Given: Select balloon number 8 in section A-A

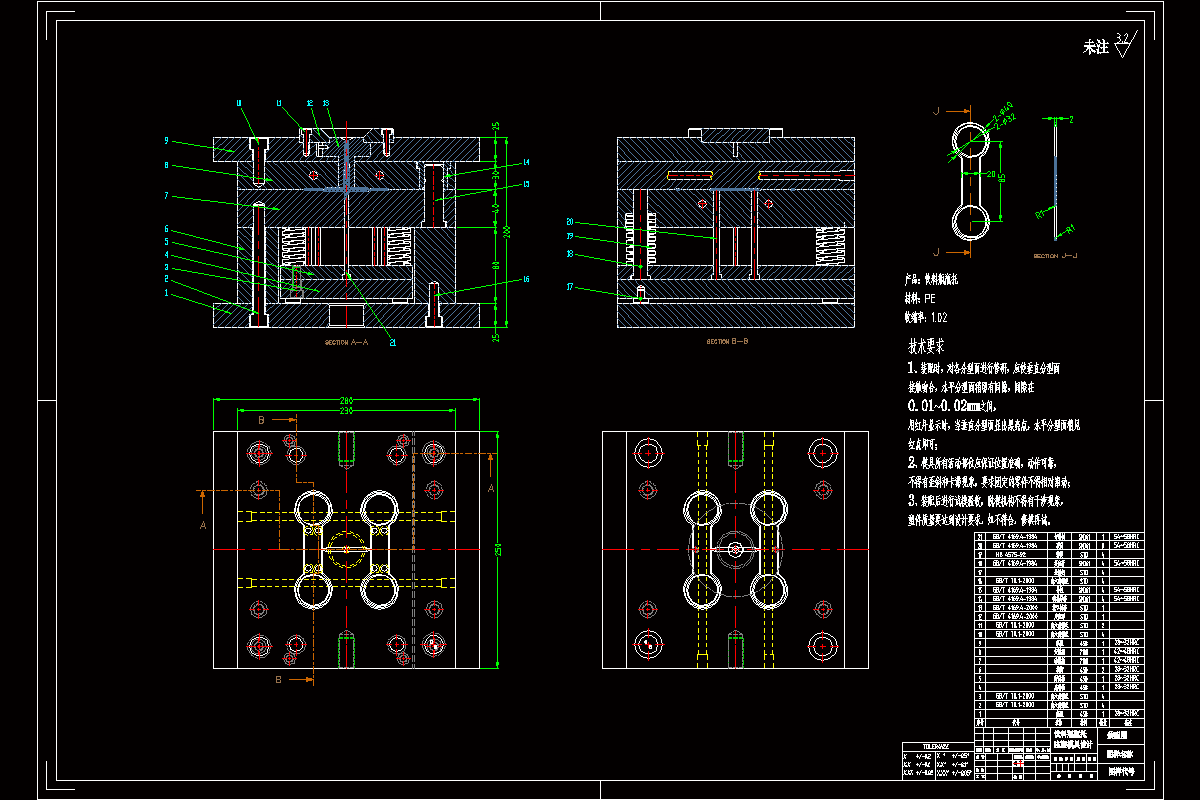Looking at the screenshot, I should click(x=167, y=167).
